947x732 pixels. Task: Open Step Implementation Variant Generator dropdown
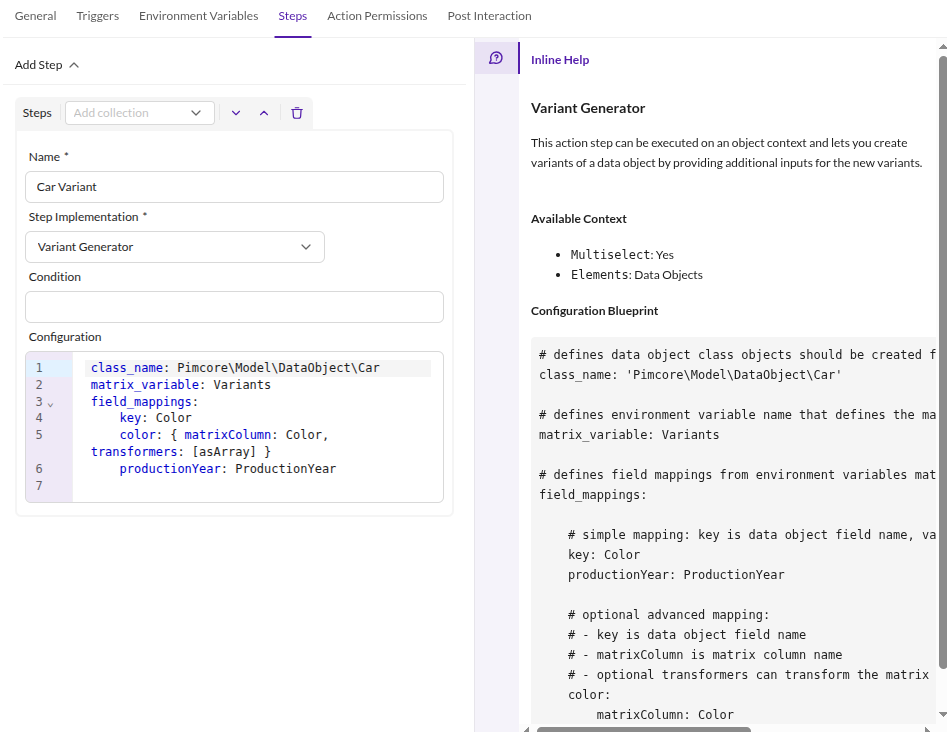175,247
